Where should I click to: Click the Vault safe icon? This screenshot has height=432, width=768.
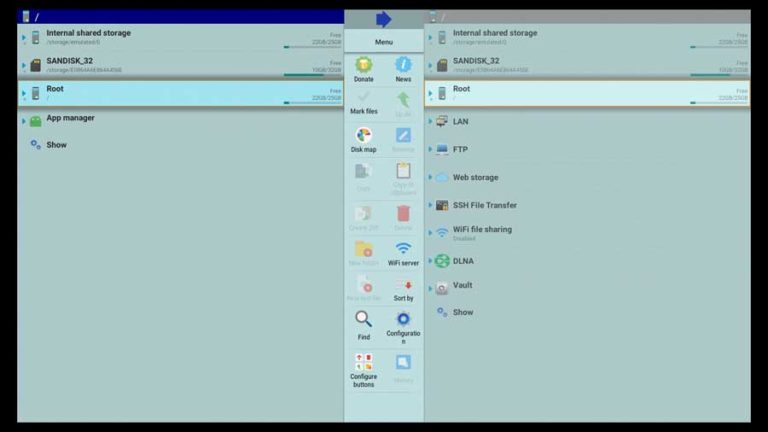tap(442, 288)
